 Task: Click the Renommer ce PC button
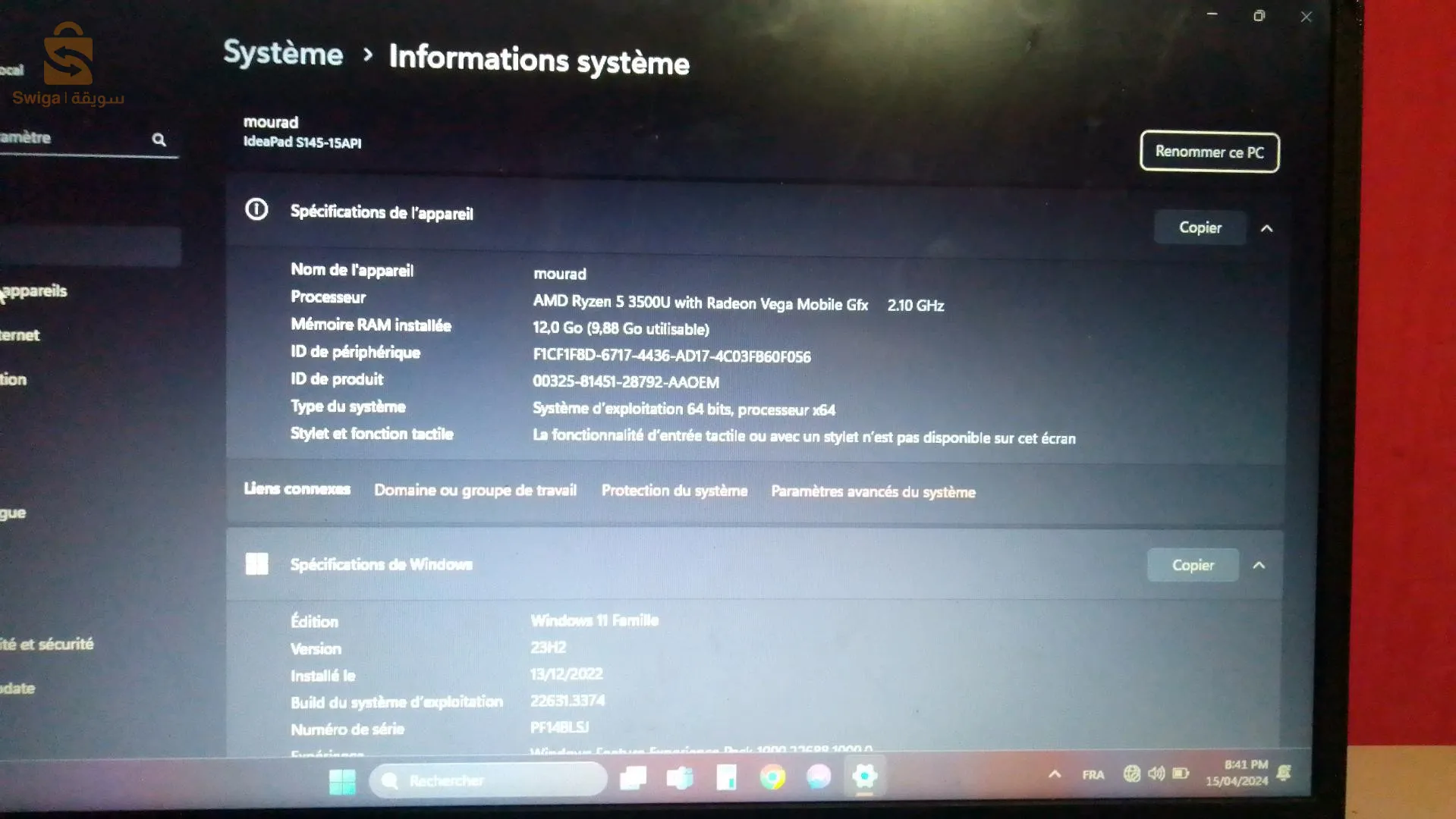click(x=1209, y=152)
